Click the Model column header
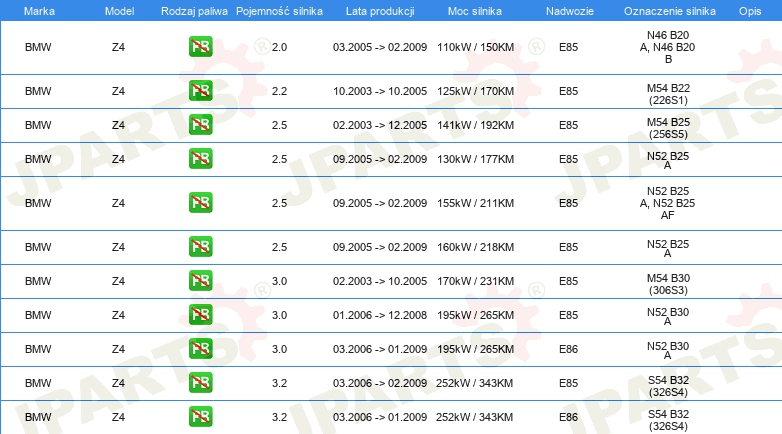782x434 pixels. [x=119, y=11]
